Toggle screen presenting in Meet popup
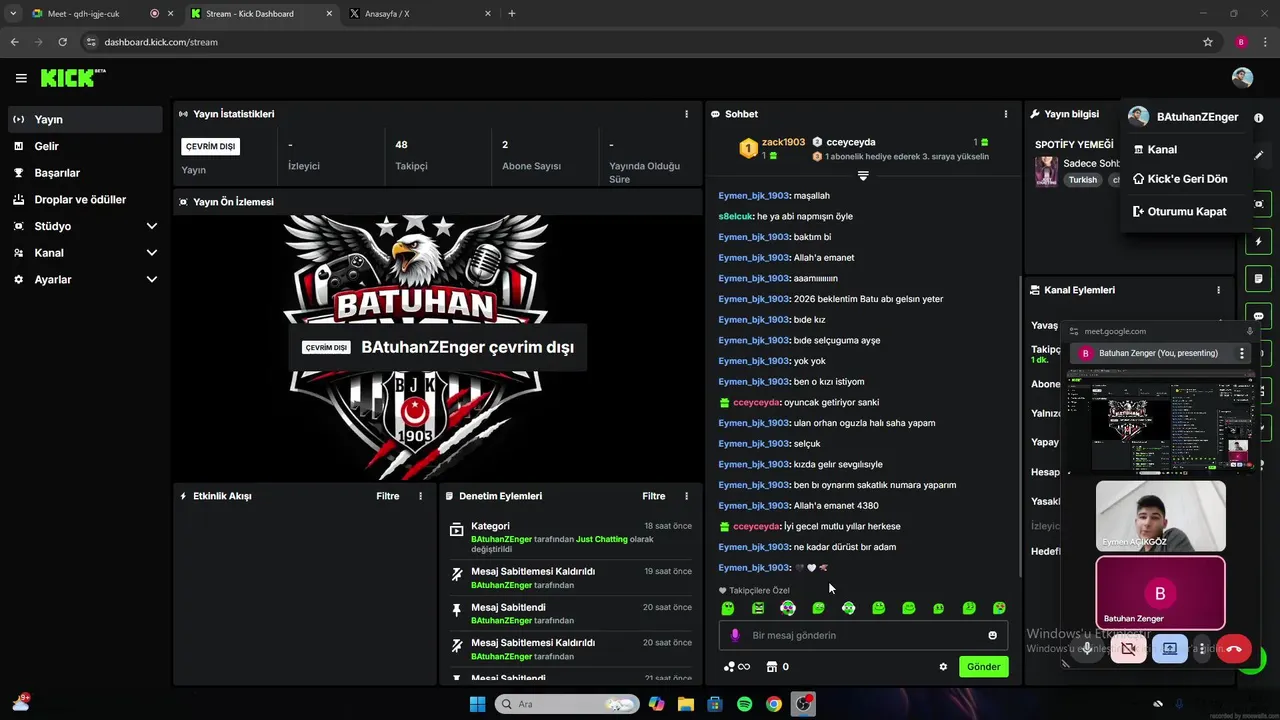This screenshot has height=720, width=1280. click(1170, 649)
